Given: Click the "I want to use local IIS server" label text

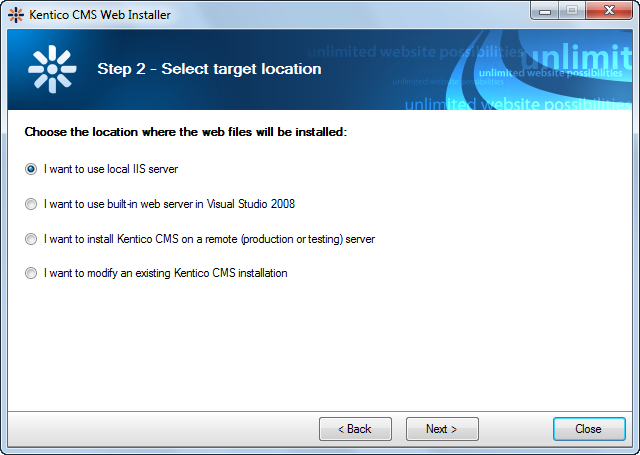Looking at the screenshot, I should [111, 169].
